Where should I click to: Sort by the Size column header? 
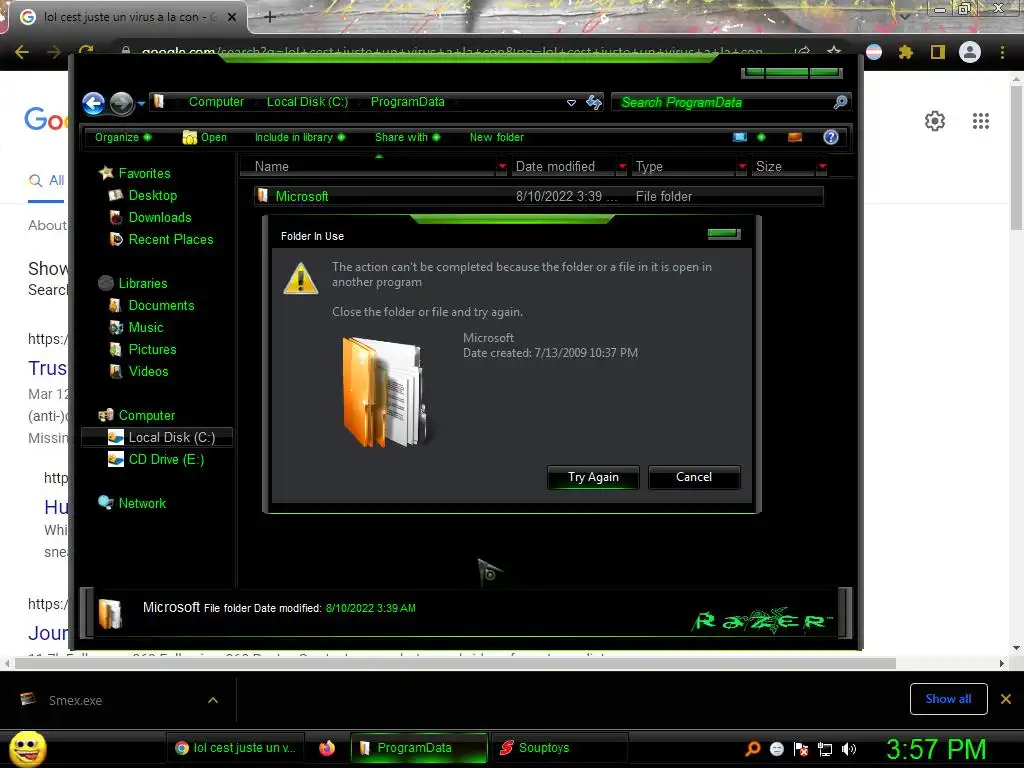pyautogui.click(x=784, y=167)
